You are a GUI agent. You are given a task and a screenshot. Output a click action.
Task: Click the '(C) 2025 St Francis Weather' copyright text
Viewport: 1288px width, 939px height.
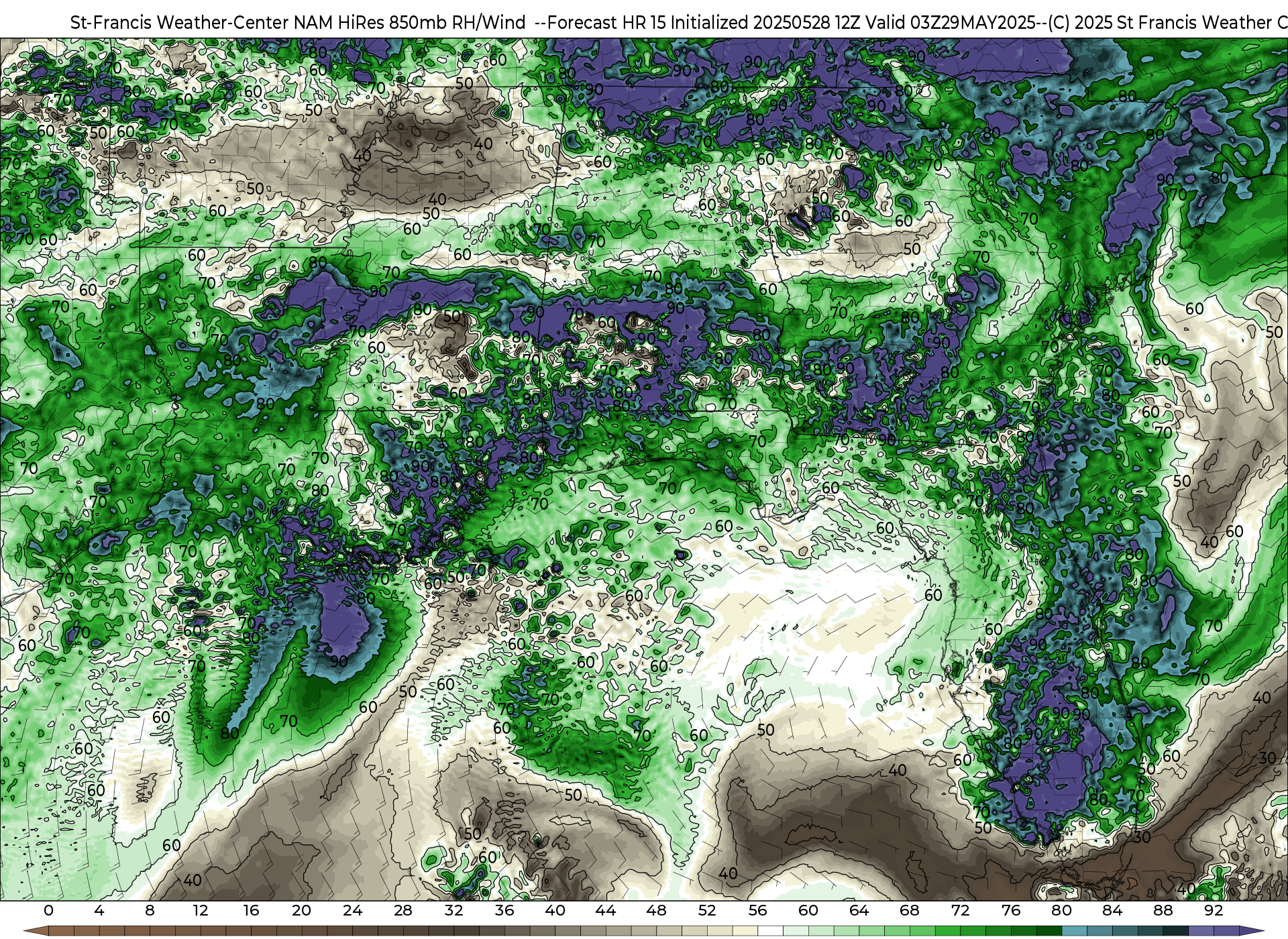click(x=1159, y=23)
